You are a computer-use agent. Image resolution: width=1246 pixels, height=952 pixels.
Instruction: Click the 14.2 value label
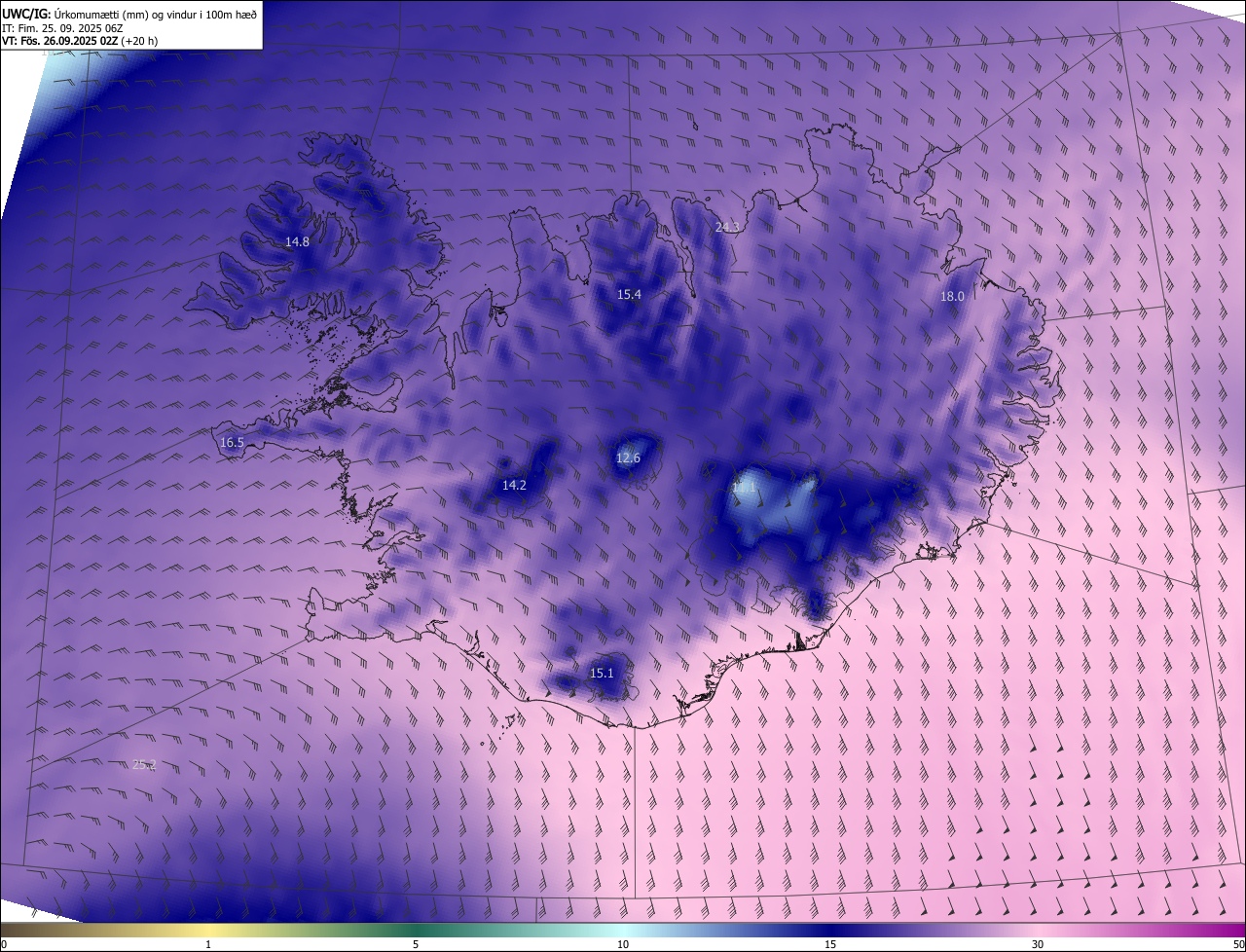point(514,485)
